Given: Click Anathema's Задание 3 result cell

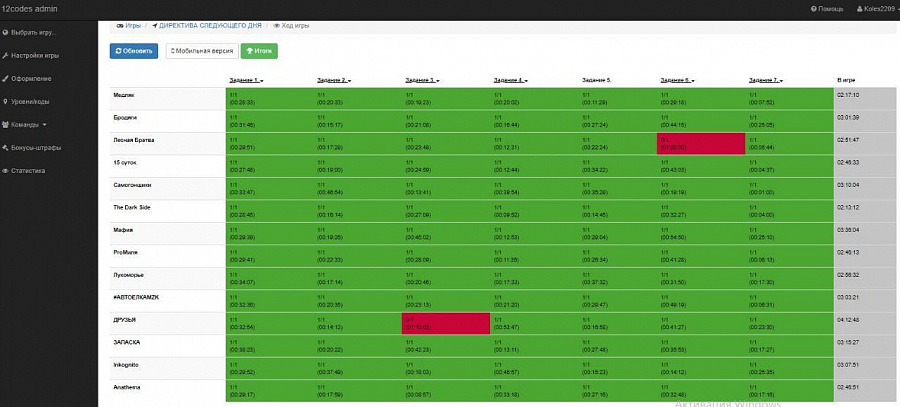Looking at the screenshot, I should pyautogui.click(x=445, y=391).
